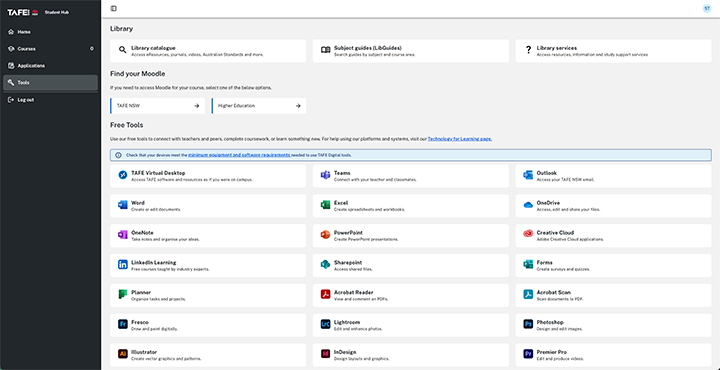Open Technology for Learning page link
The width and height of the screenshot is (720, 370).
[460, 139]
